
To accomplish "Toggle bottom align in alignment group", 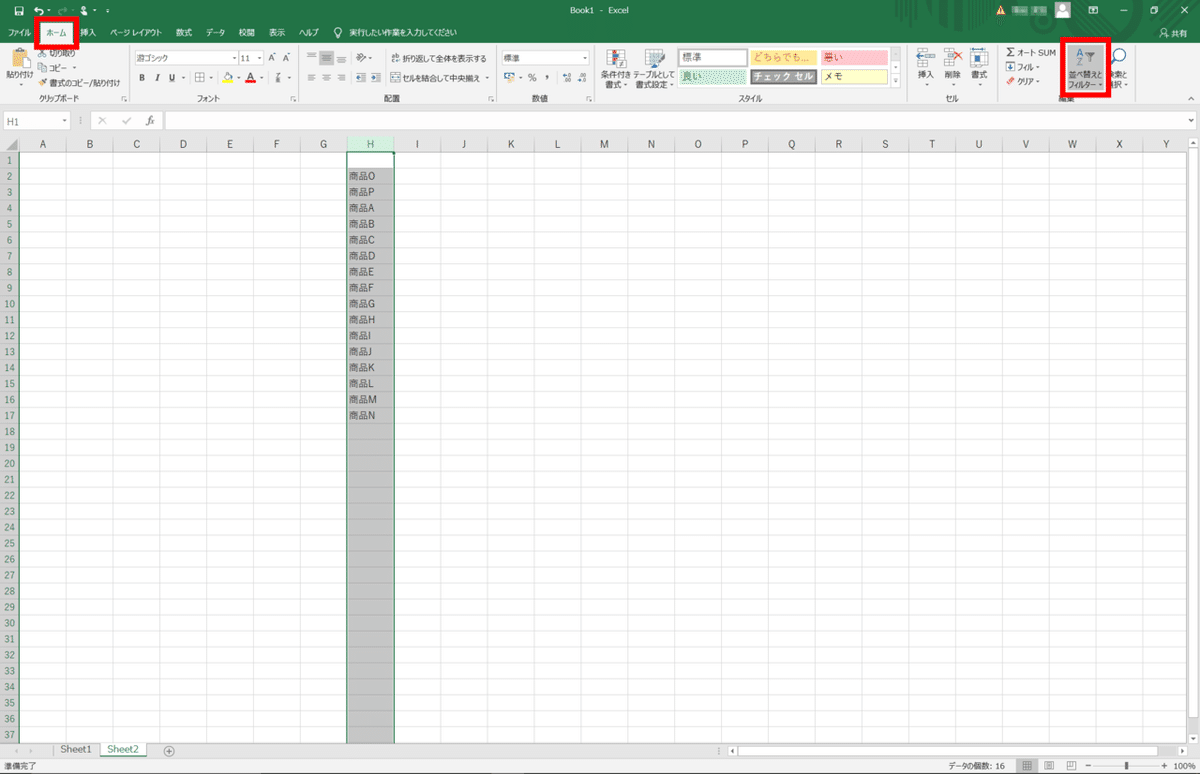I will click(x=339, y=58).
